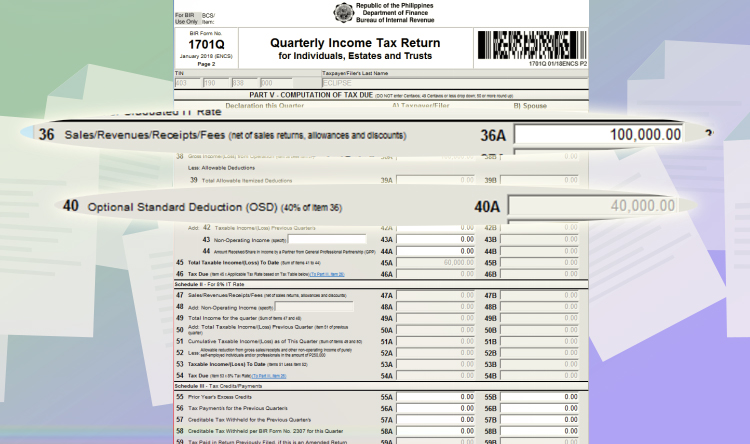Click the first TIN box showing 403
The image size is (750, 444).
coord(187,83)
